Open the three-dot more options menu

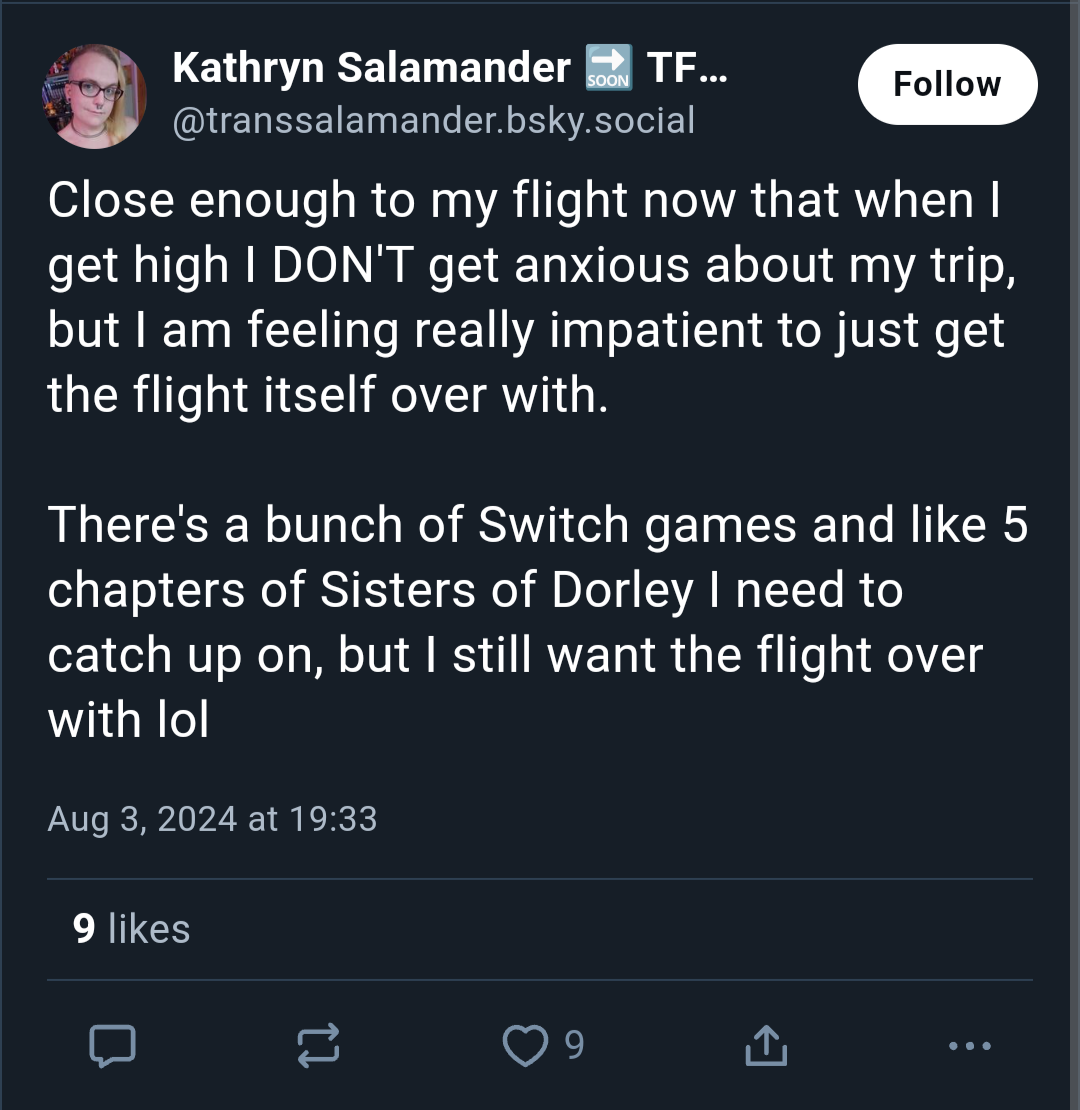970,1045
